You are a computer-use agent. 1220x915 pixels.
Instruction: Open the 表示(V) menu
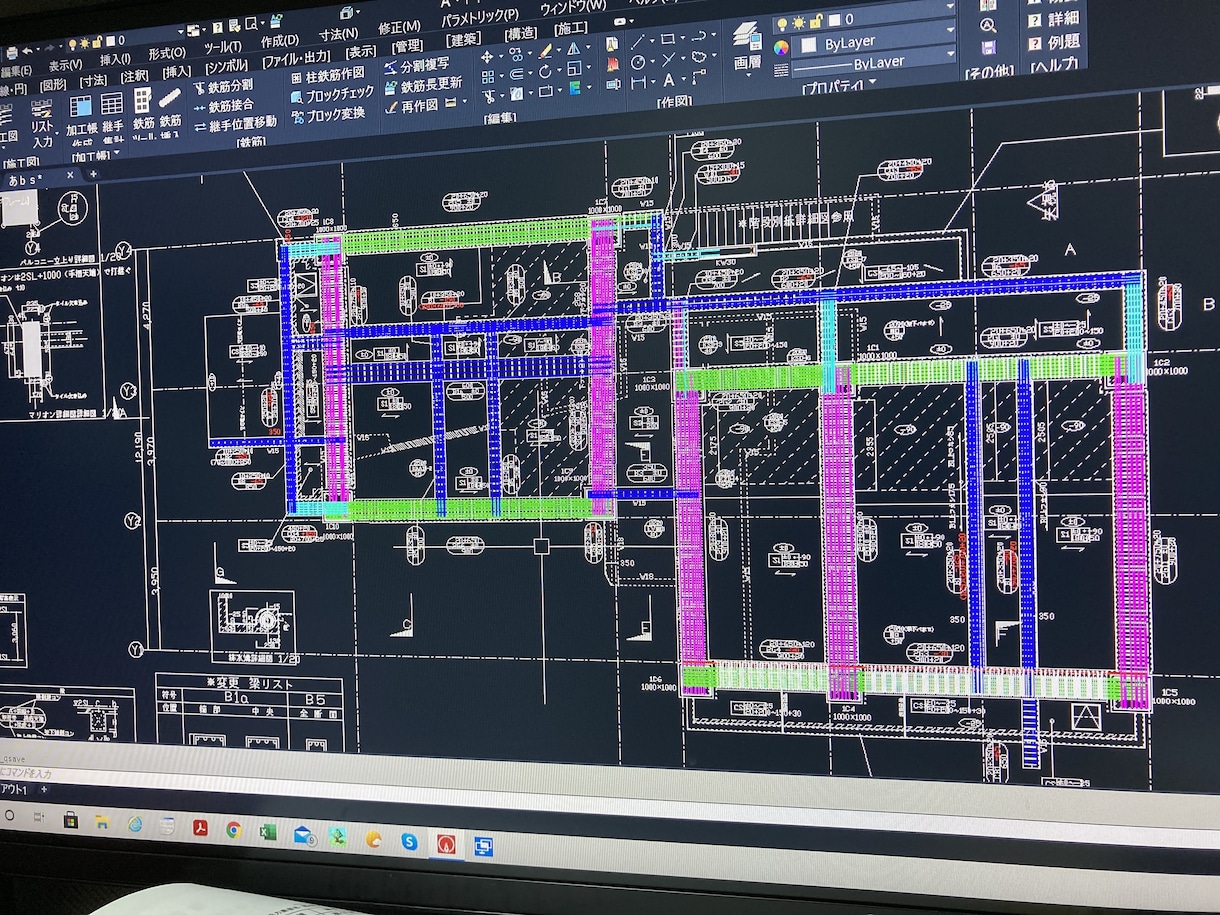click(65, 64)
